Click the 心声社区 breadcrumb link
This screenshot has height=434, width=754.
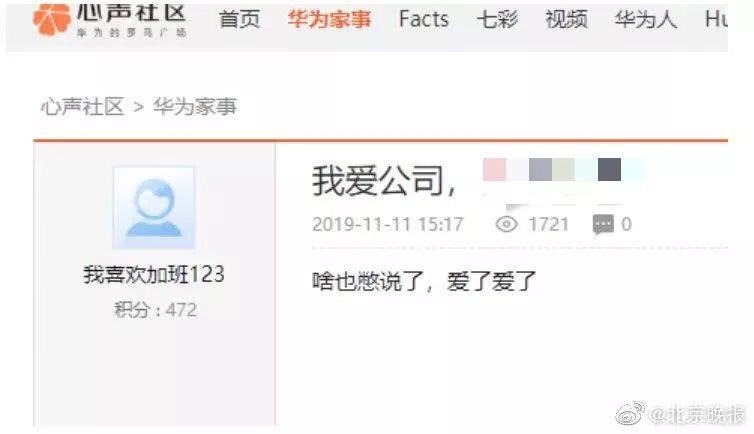click(x=82, y=107)
